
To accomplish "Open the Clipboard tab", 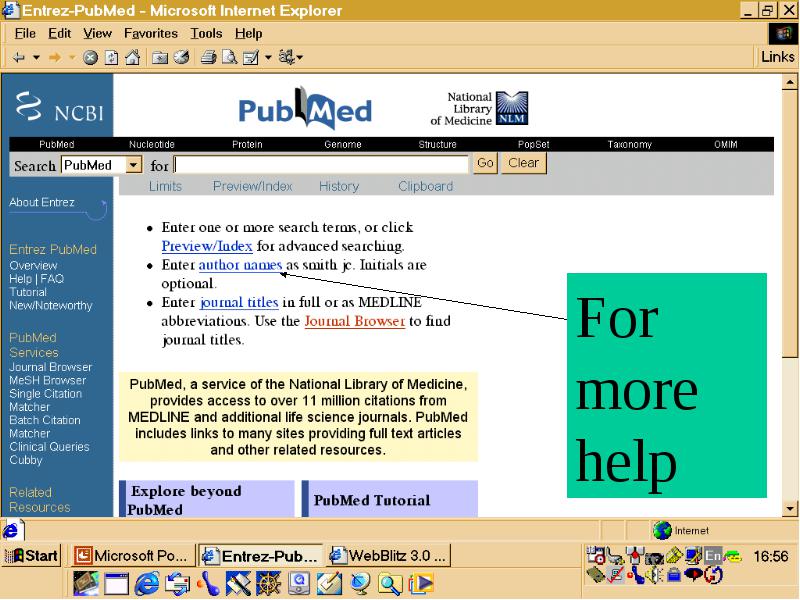I will tap(426, 186).
